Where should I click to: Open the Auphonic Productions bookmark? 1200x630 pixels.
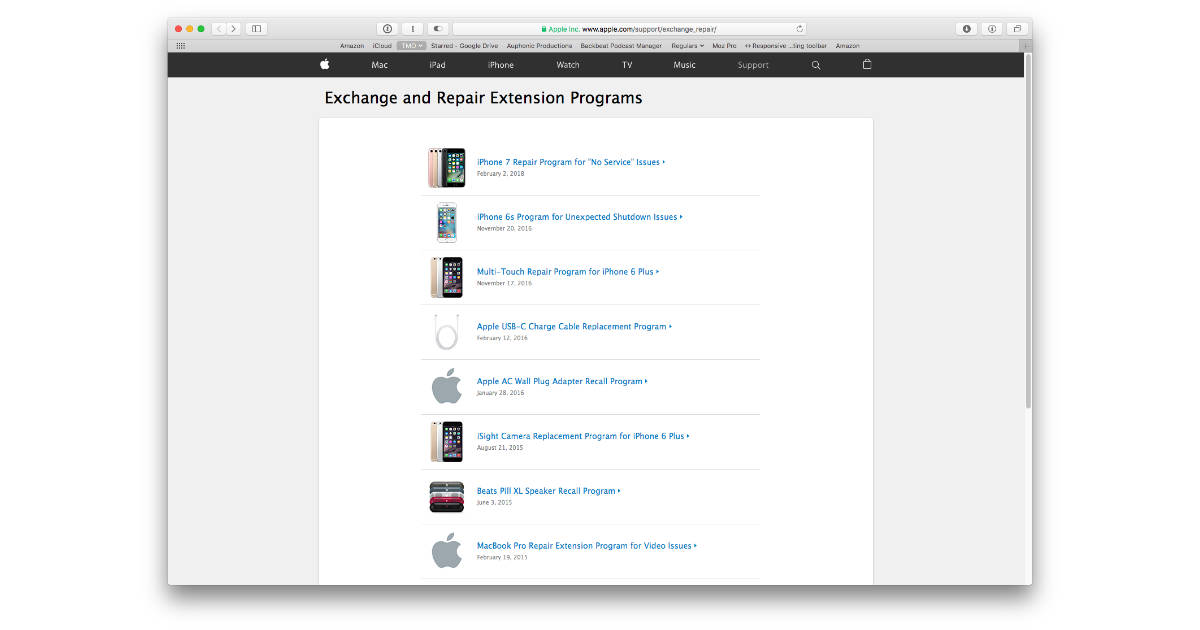coord(540,45)
